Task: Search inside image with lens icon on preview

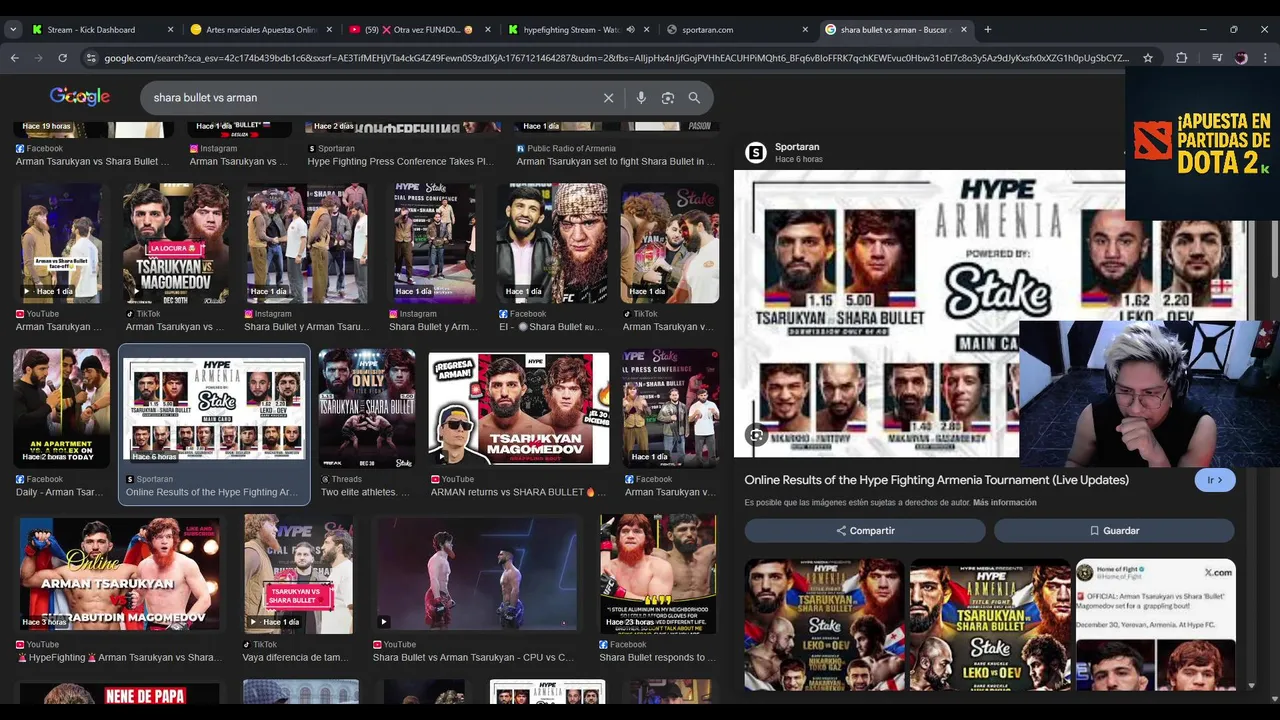Action: coord(757,435)
